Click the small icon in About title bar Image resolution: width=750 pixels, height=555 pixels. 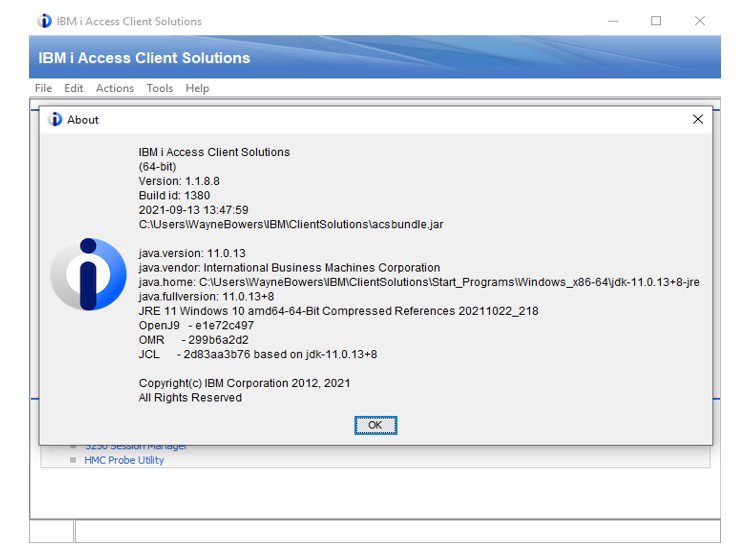coord(55,119)
